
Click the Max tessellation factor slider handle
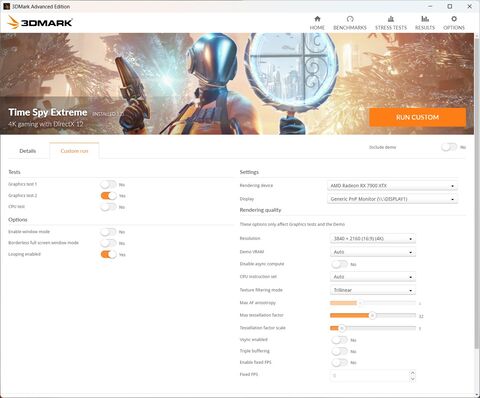point(372,315)
